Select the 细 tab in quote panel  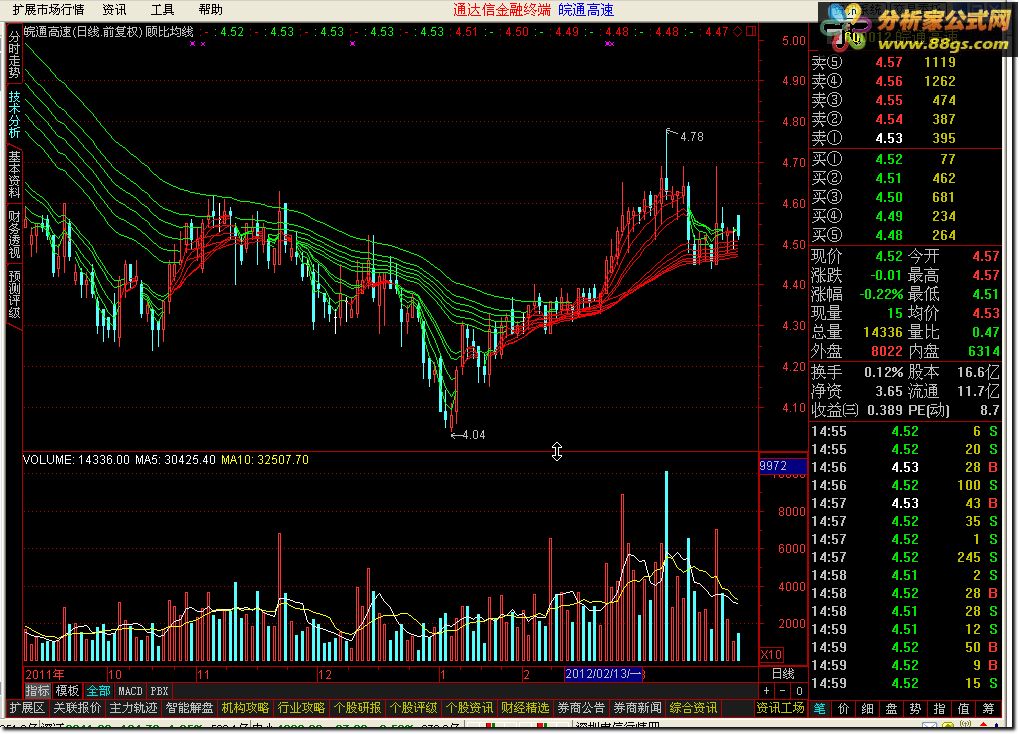click(x=868, y=709)
